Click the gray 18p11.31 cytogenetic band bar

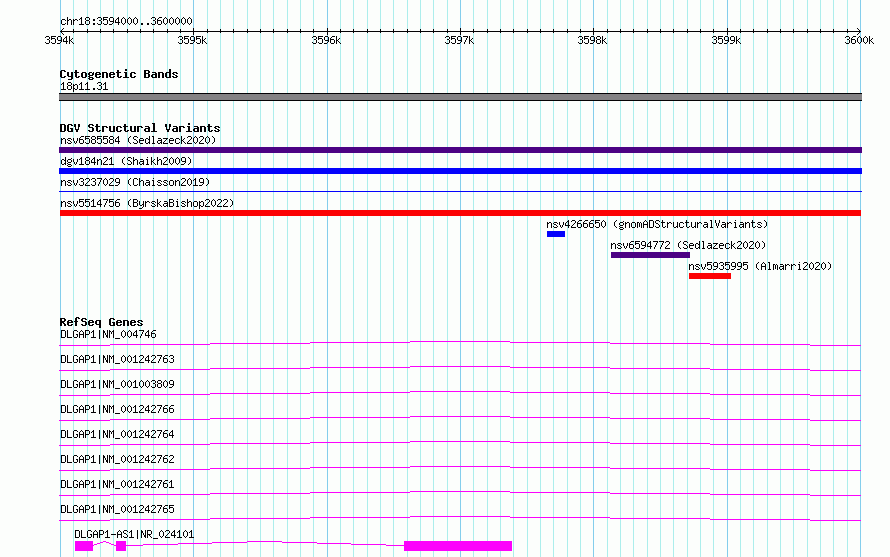click(460, 97)
